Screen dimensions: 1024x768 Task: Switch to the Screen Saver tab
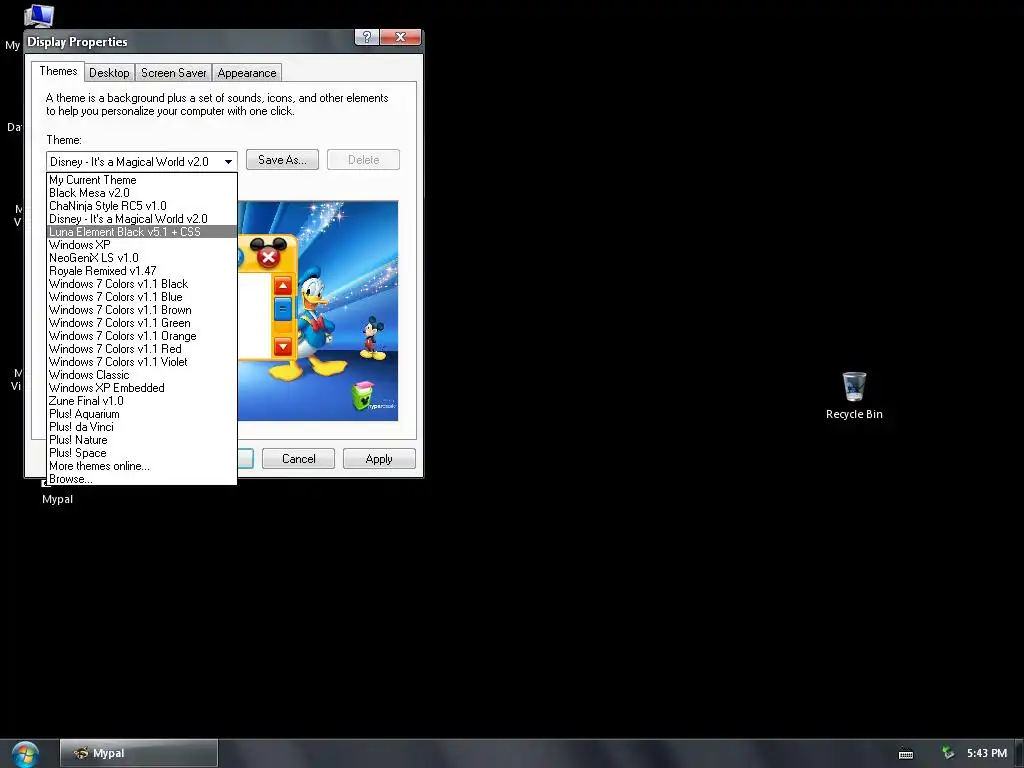(x=173, y=72)
